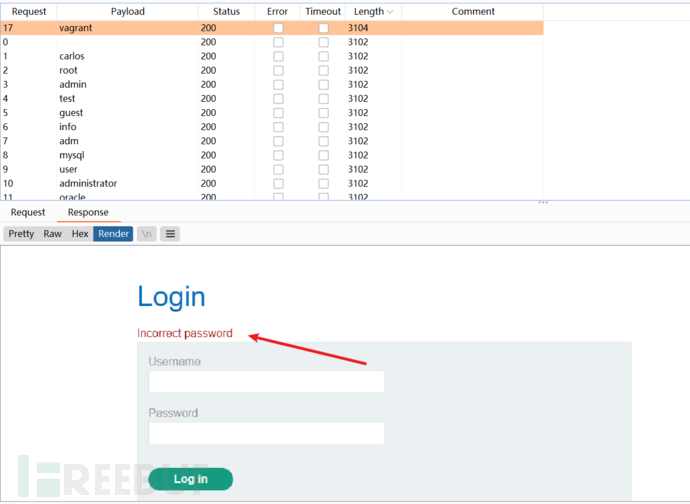Select the carlos payload row
Image resolution: width=690 pixels, height=504 pixels.
click(272, 56)
